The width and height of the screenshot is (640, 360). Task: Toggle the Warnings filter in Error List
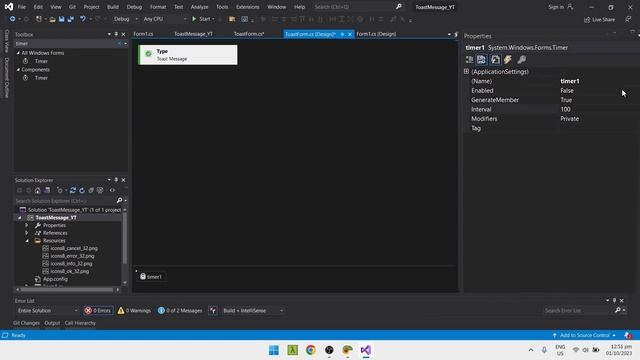click(x=134, y=311)
